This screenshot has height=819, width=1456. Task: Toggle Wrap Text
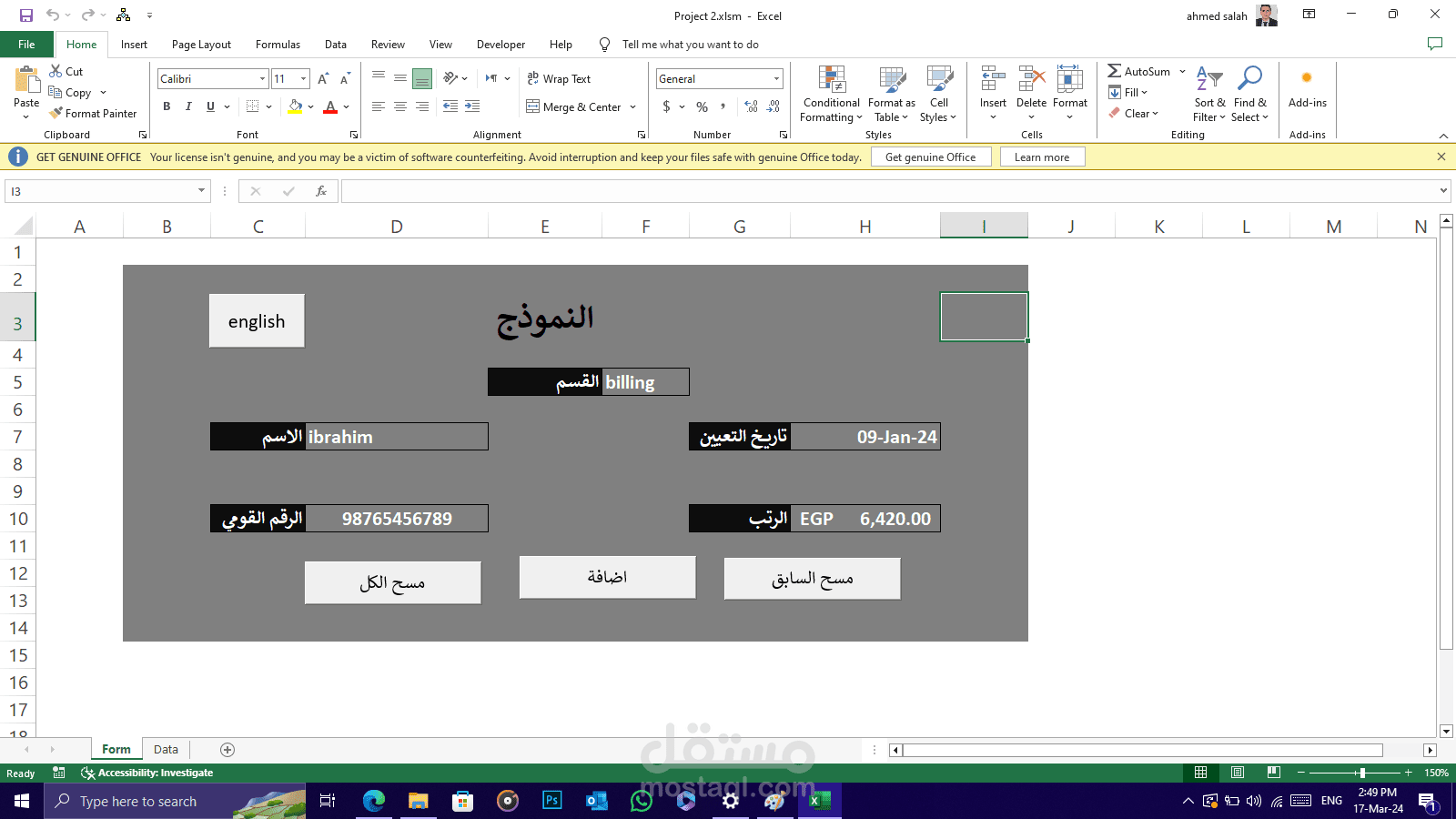[559, 79]
